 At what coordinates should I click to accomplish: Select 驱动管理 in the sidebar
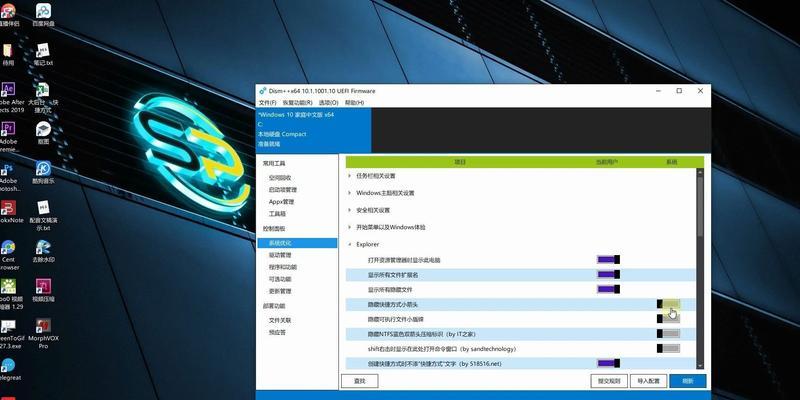(x=280, y=255)
